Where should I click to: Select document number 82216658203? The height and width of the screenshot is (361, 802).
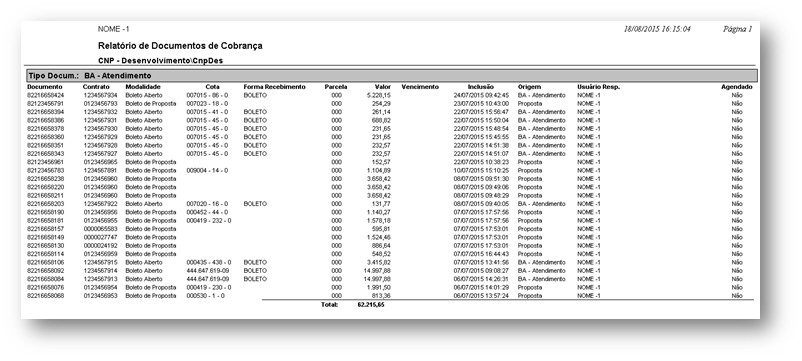pos(46,204)
